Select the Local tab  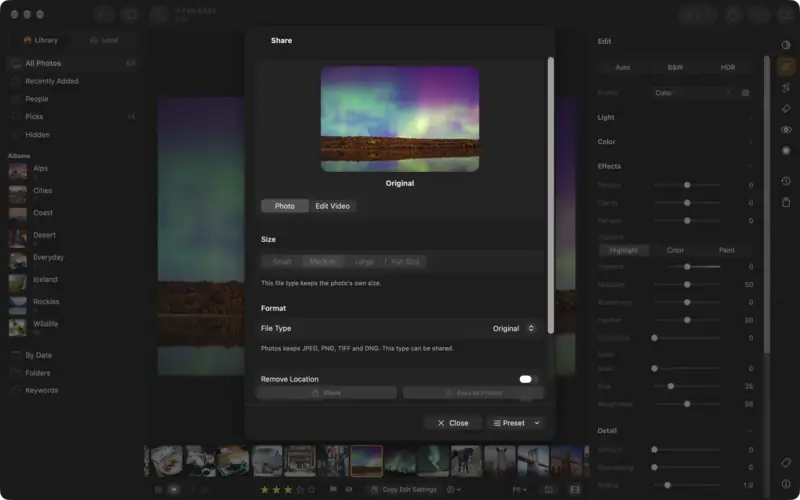click(105, 40)
